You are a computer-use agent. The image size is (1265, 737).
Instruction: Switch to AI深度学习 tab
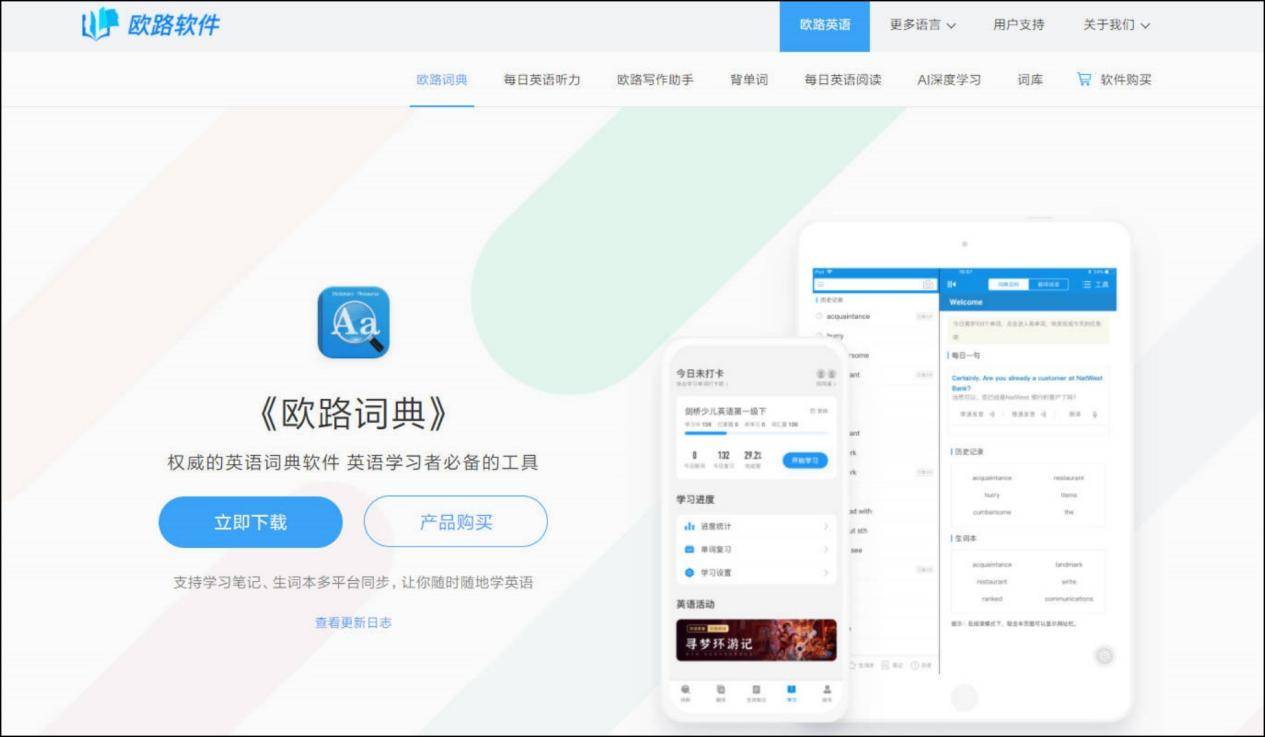click(949, 80)
